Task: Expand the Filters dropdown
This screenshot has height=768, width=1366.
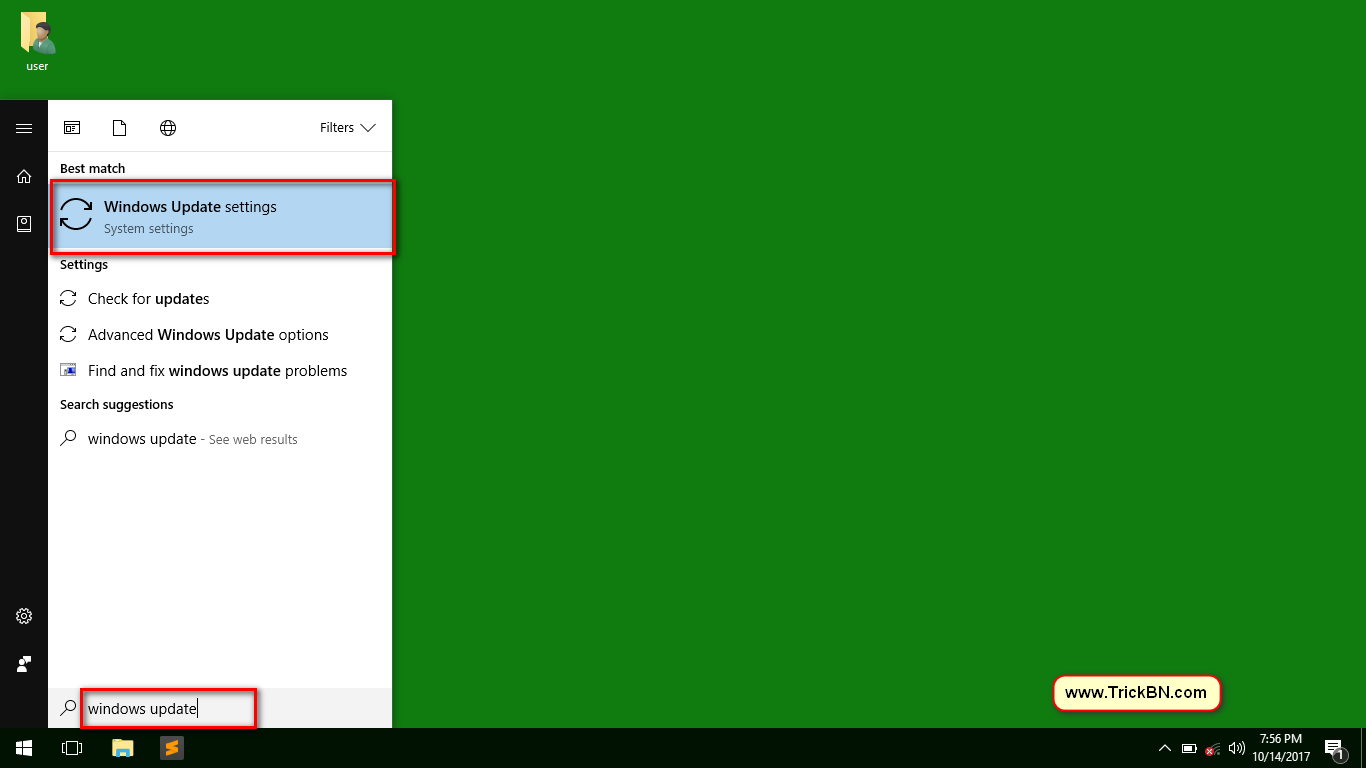Action: coord(347,128)
